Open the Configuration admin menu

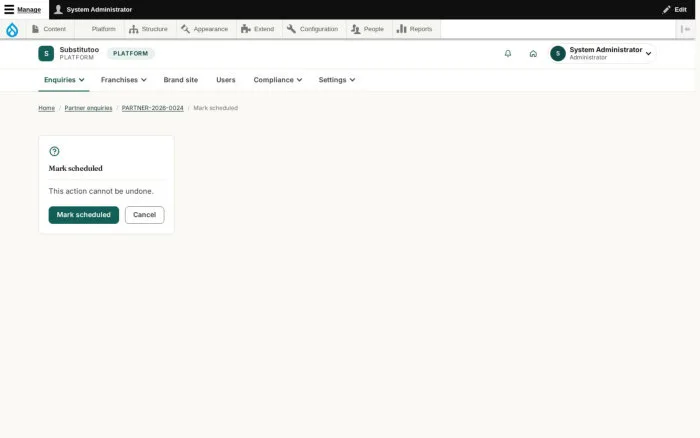312,29
